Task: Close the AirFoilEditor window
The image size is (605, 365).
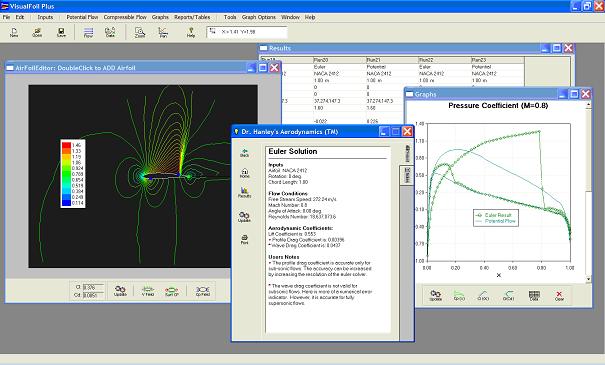Action: pyautogui.click(x=274, y=68)
